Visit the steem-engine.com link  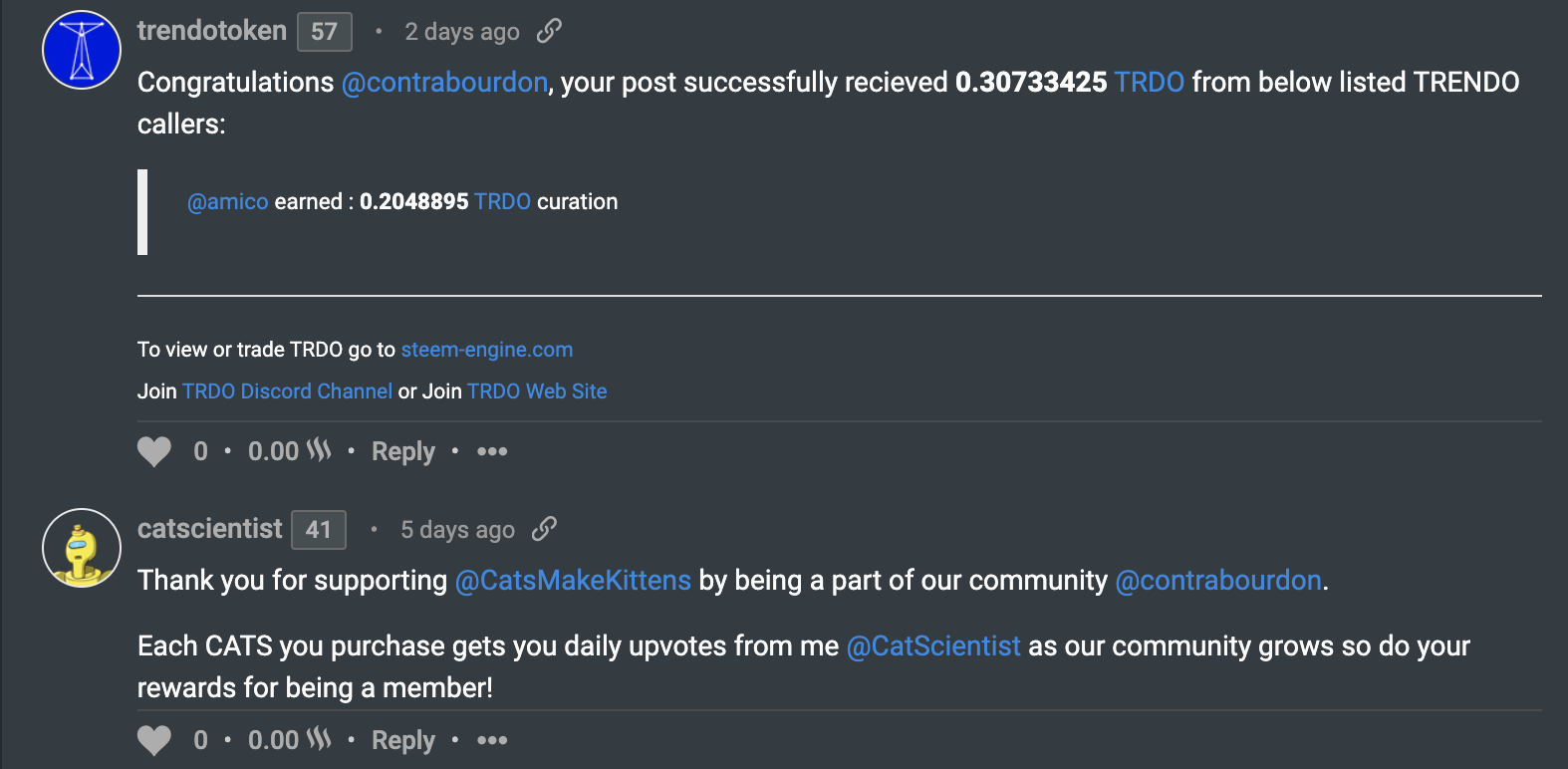point(486,350)
